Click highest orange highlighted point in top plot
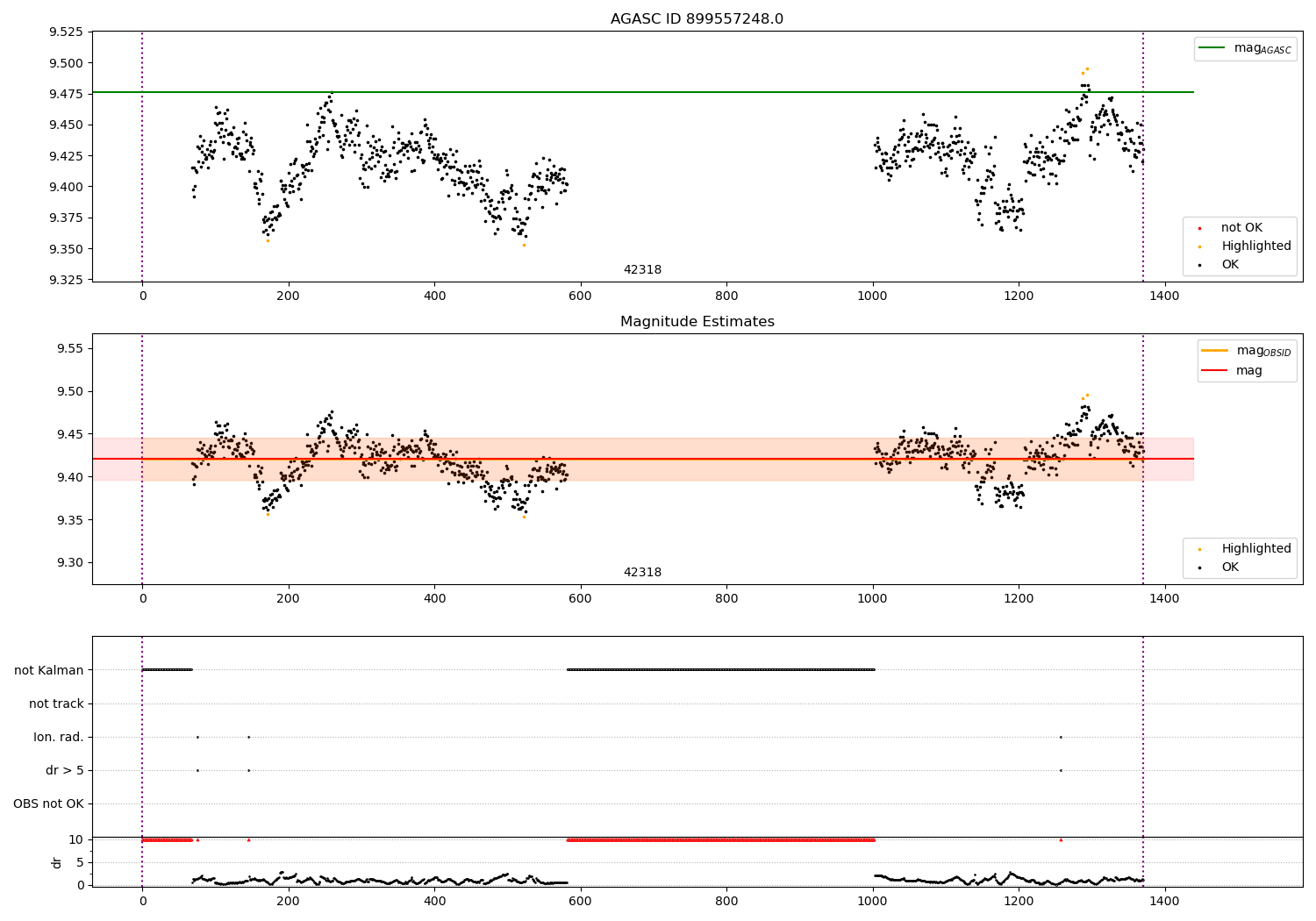This screenshot has width=1316, height=921. [x=1087, y=68]
